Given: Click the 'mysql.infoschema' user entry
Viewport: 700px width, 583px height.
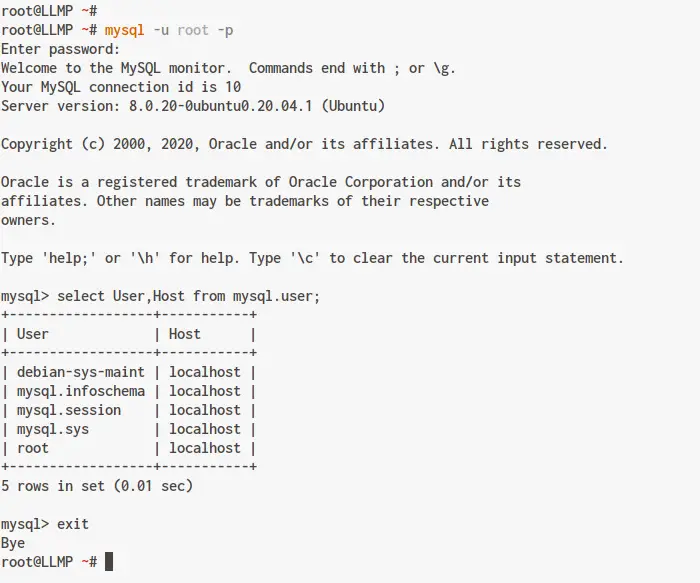Looking at the screenshot, I should click(x=80, y=391).
